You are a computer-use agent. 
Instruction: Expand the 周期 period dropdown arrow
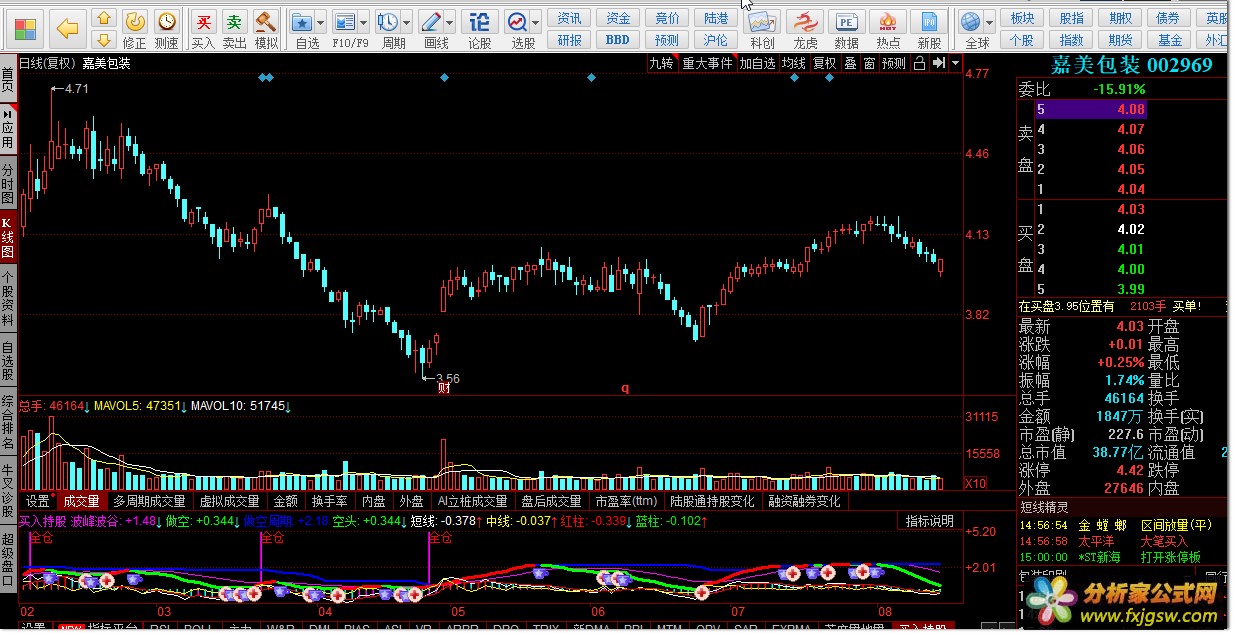[408, 21]
